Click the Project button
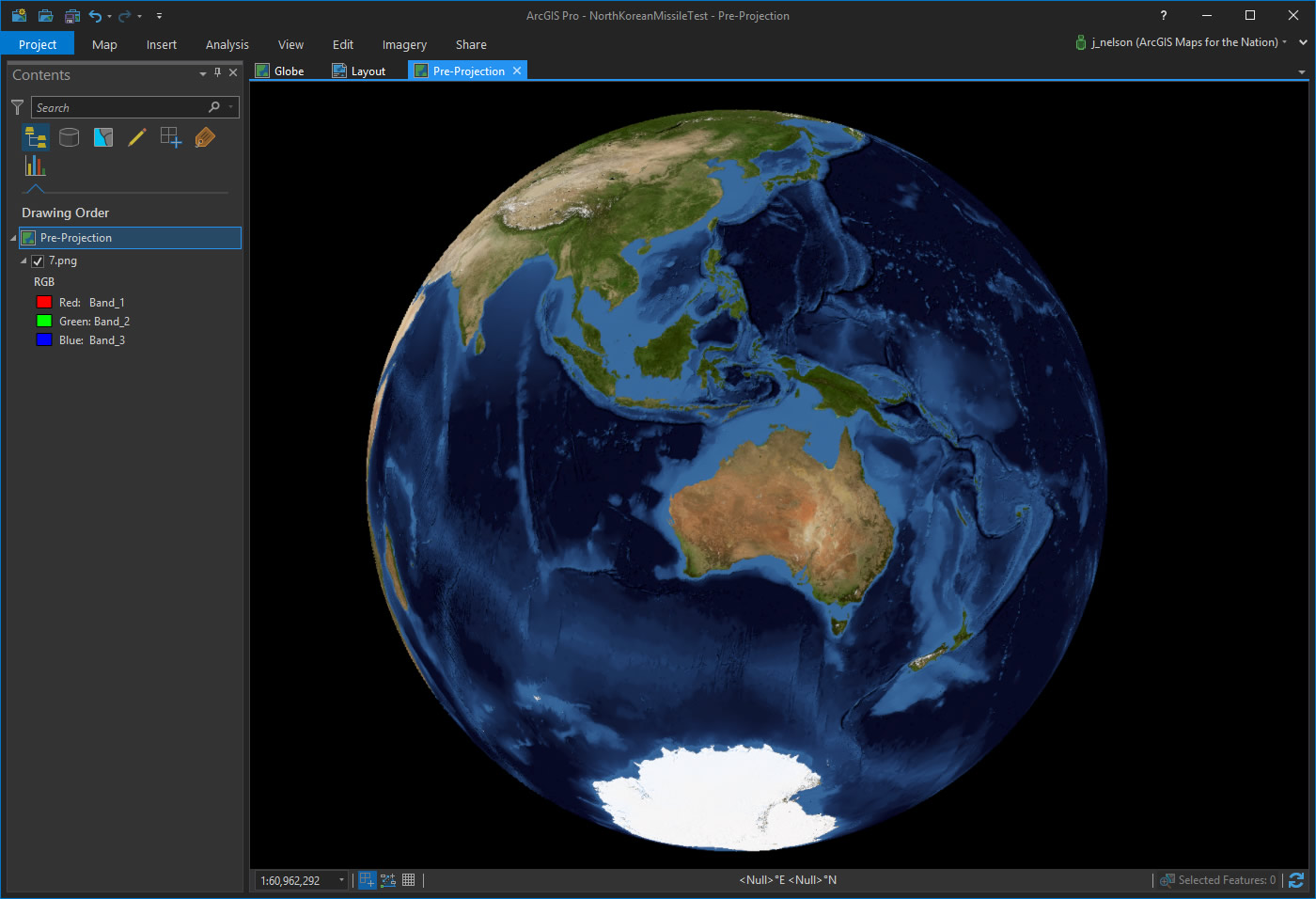 point(38,45)
